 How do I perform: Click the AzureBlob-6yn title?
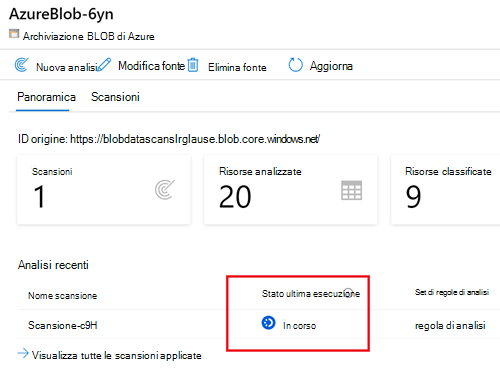pyautogui.click(x=61, y=14)
